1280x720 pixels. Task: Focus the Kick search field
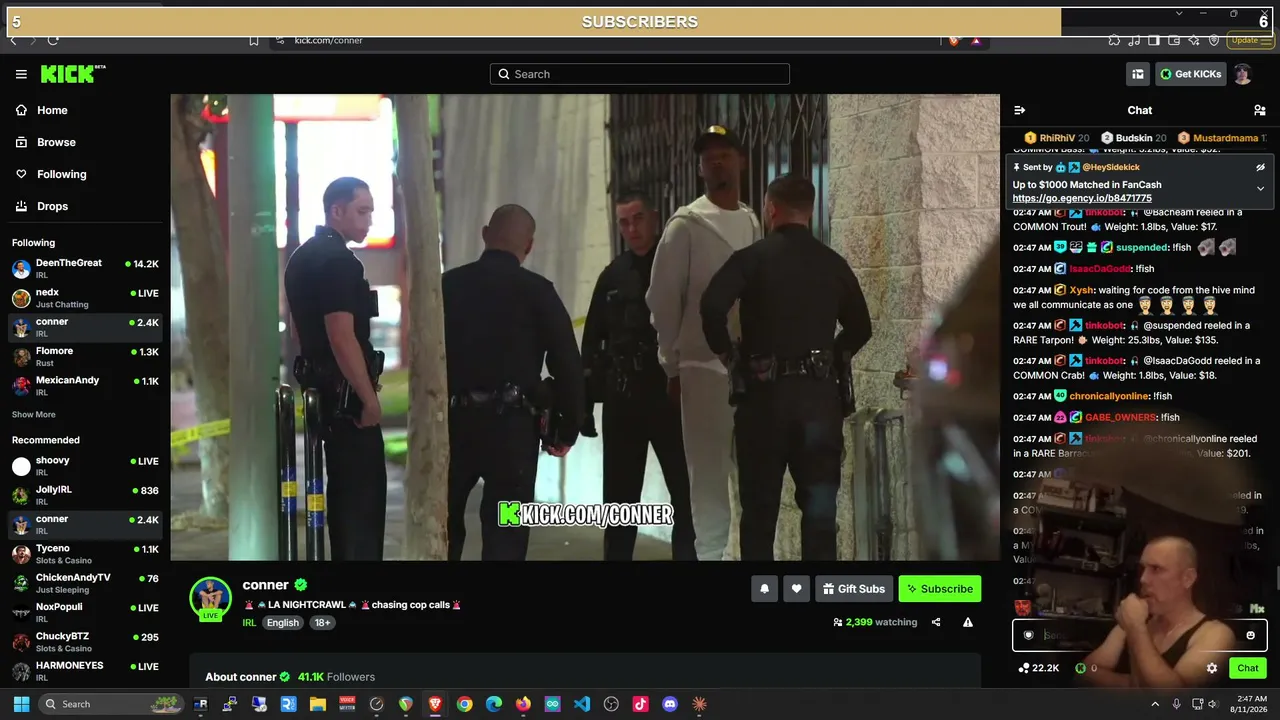point(640,74)
